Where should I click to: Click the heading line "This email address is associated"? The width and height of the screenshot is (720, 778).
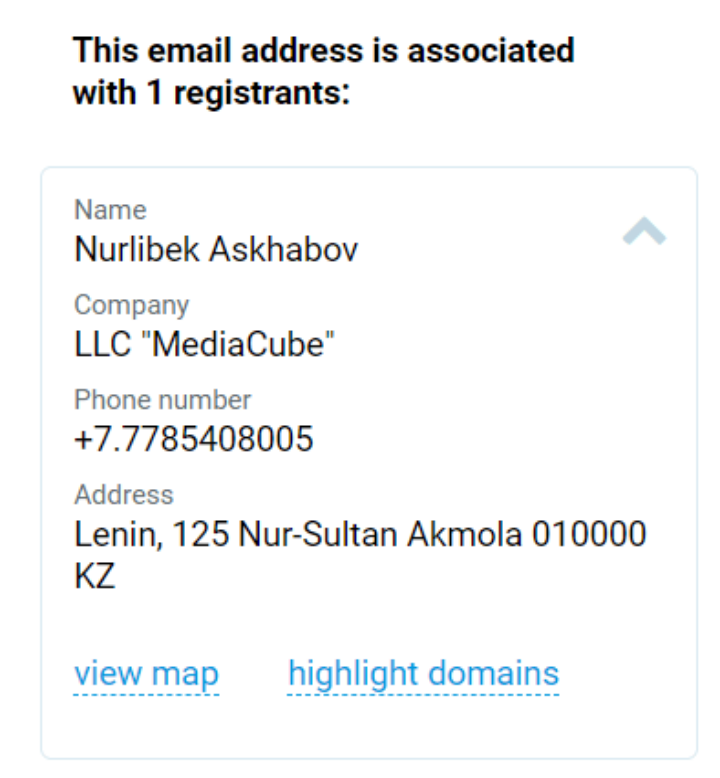(323, 50)
